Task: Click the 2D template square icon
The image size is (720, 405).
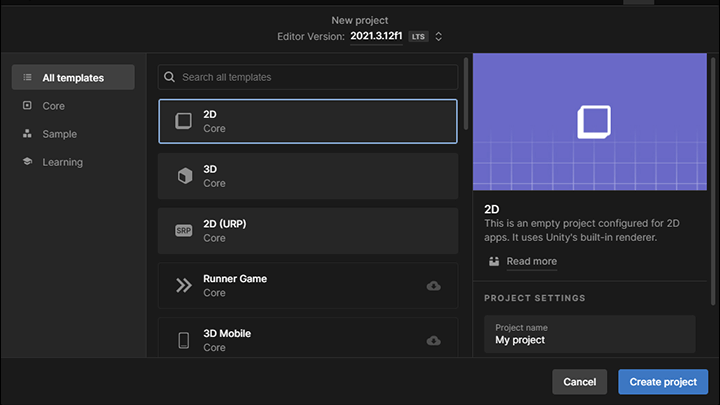Action: (x=183, y=121)
